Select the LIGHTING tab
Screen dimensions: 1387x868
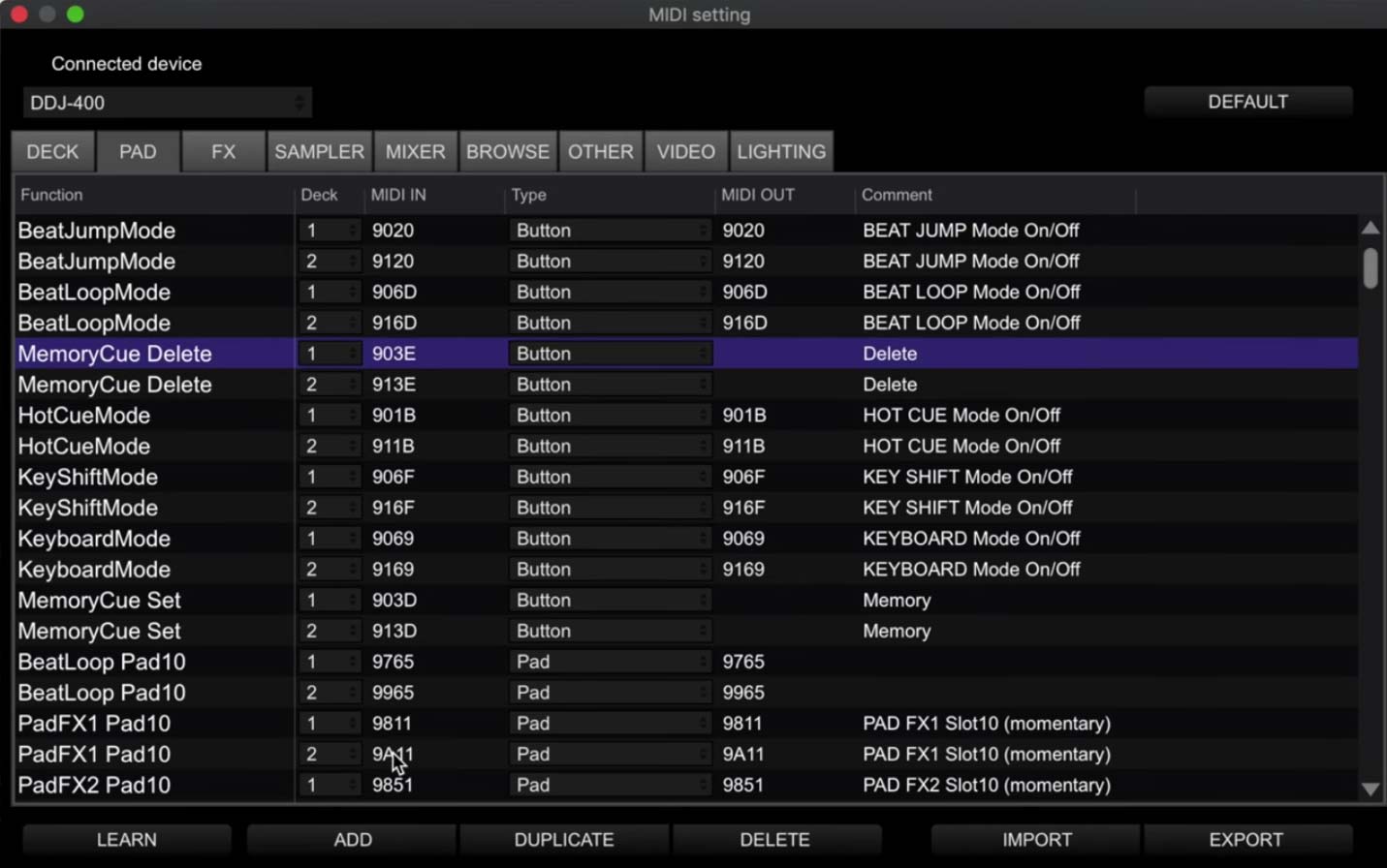click(780, 152)
